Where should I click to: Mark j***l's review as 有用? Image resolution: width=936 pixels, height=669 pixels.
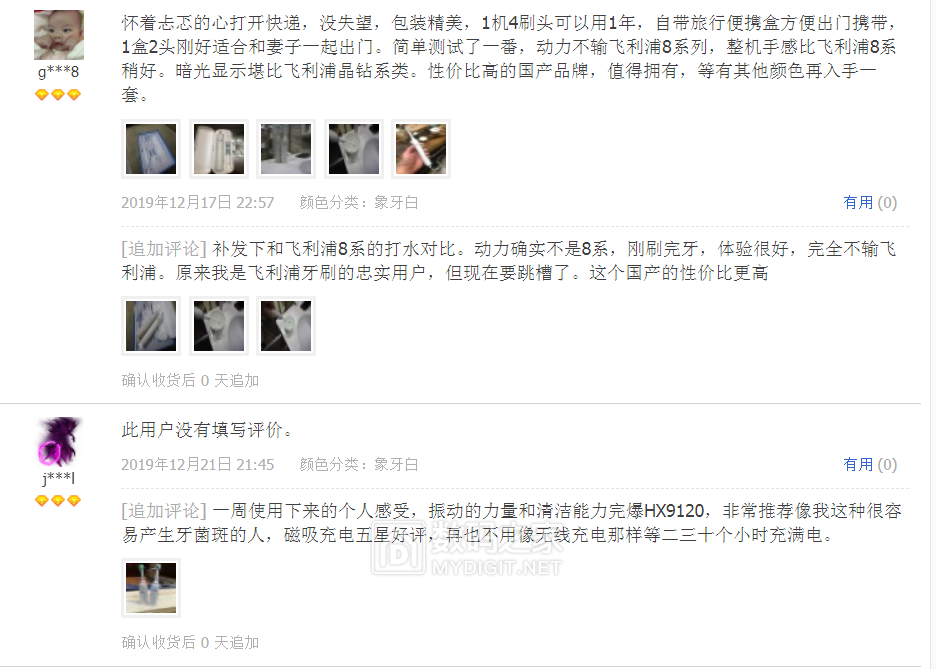(870, 464)
